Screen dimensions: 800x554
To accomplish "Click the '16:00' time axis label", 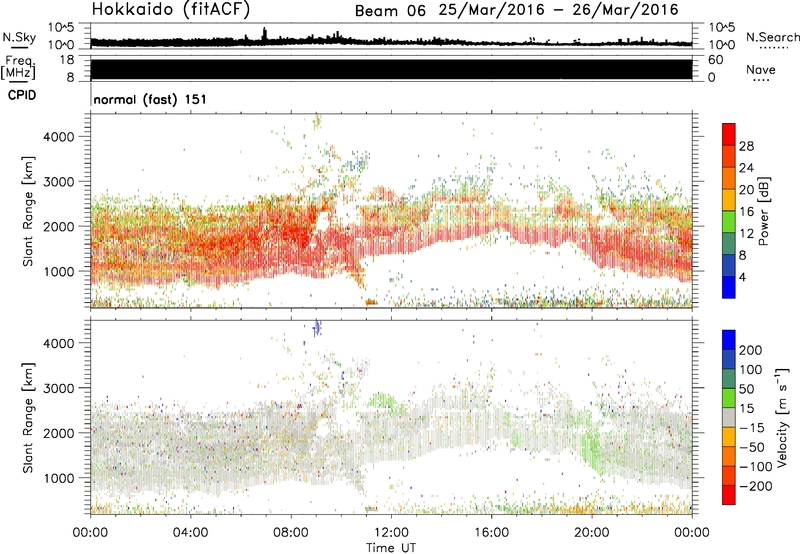I will pos(491,533).
